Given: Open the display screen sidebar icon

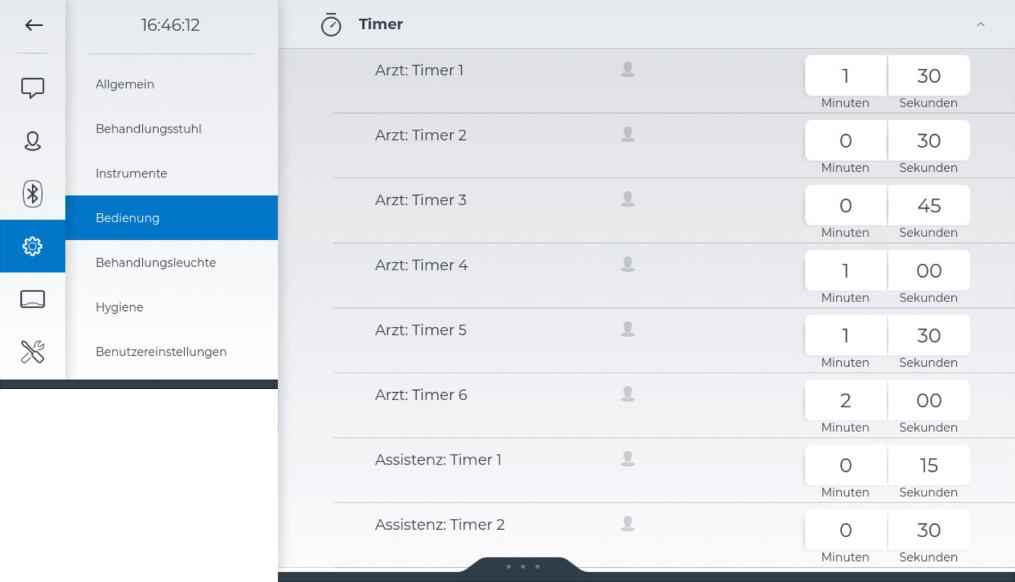Looking at the screenshot, I should tap(32, 298).
